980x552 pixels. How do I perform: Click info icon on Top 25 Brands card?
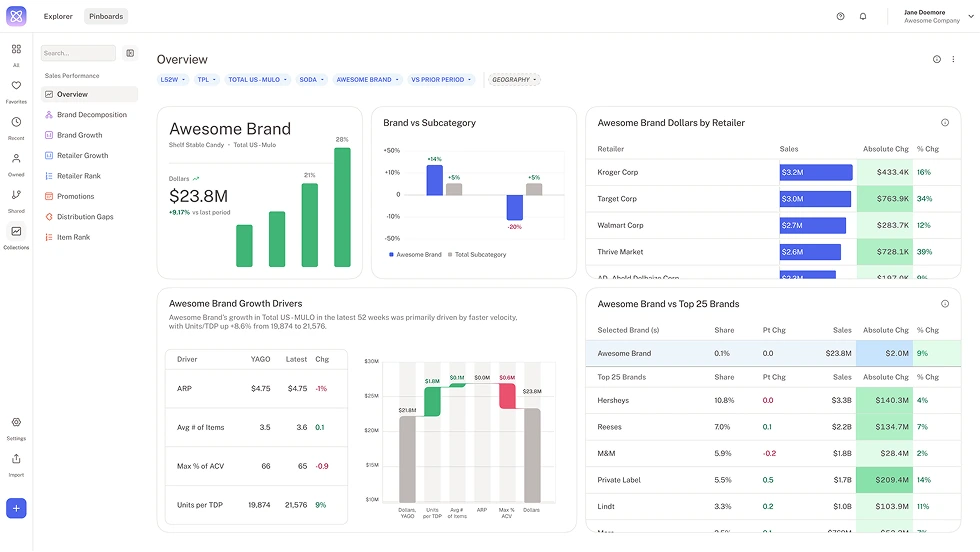pyautogui.click(x=945, y=304)
